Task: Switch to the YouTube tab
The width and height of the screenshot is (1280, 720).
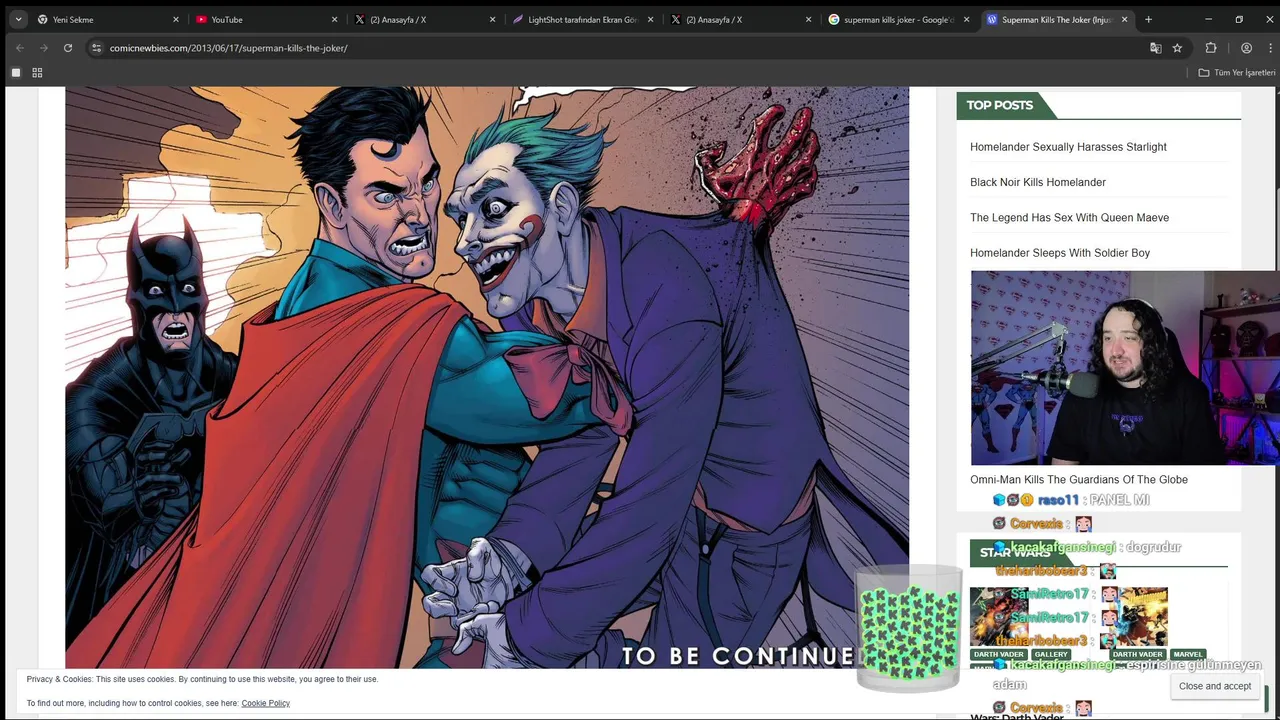Action: point(267,19)
